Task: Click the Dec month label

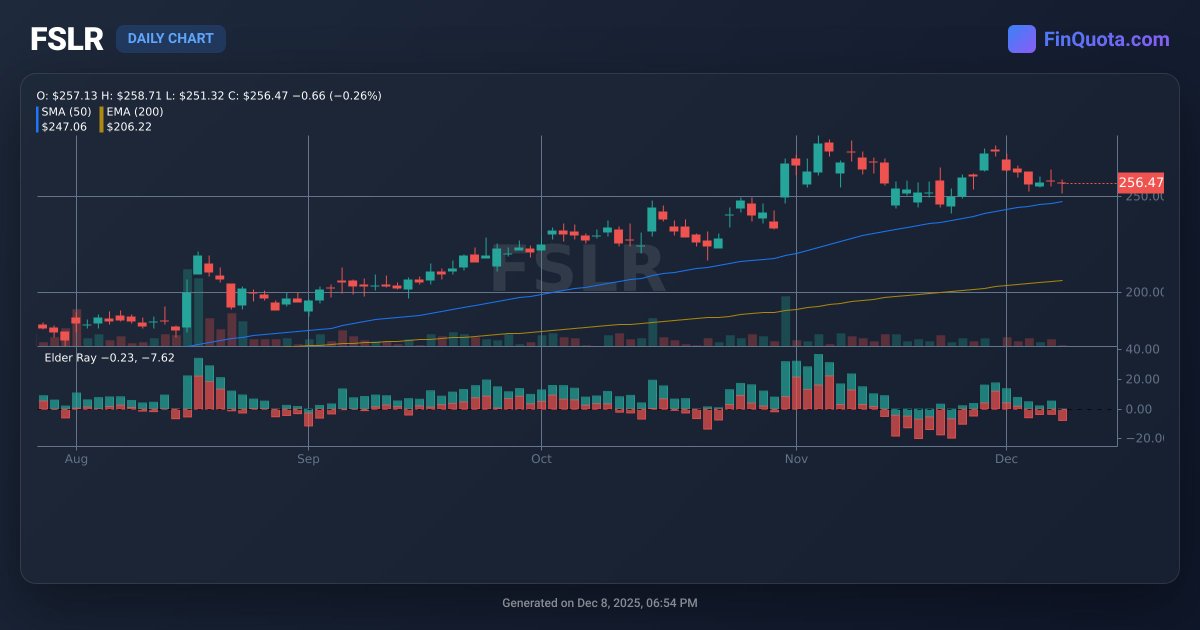Action: (x=1007, y=459)
